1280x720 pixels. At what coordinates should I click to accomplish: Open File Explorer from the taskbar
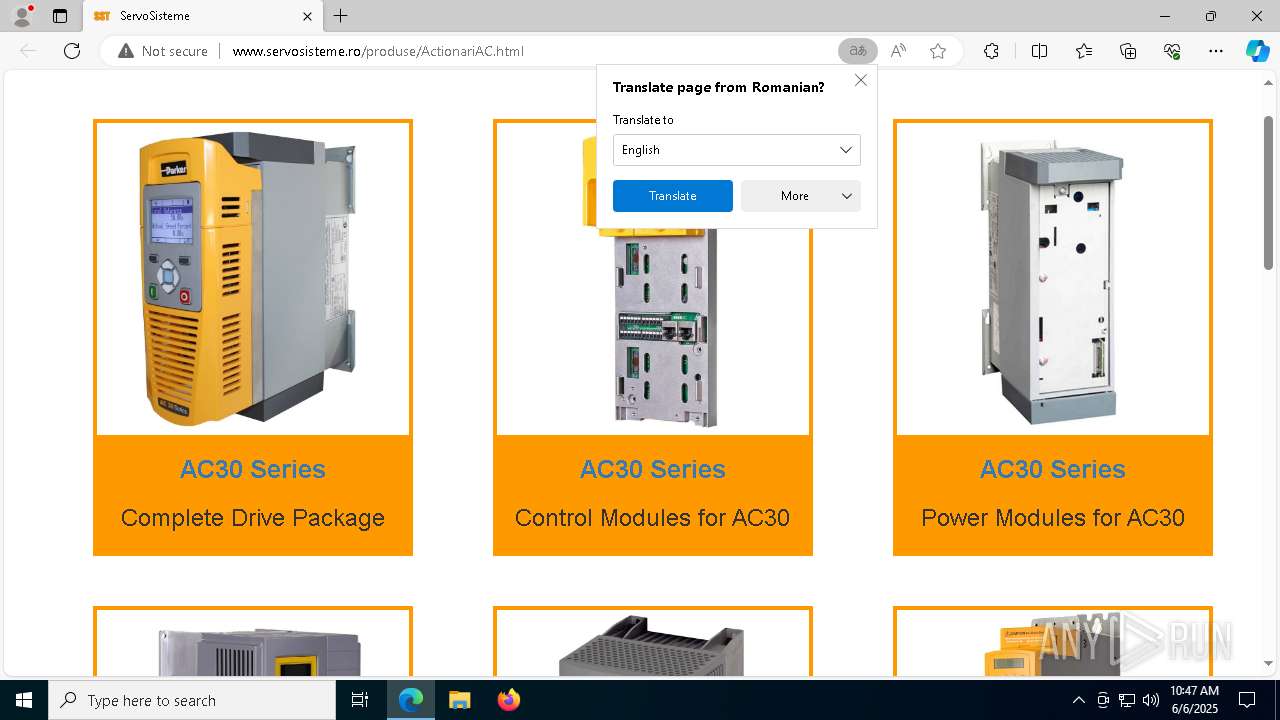(x=459, y=700)
